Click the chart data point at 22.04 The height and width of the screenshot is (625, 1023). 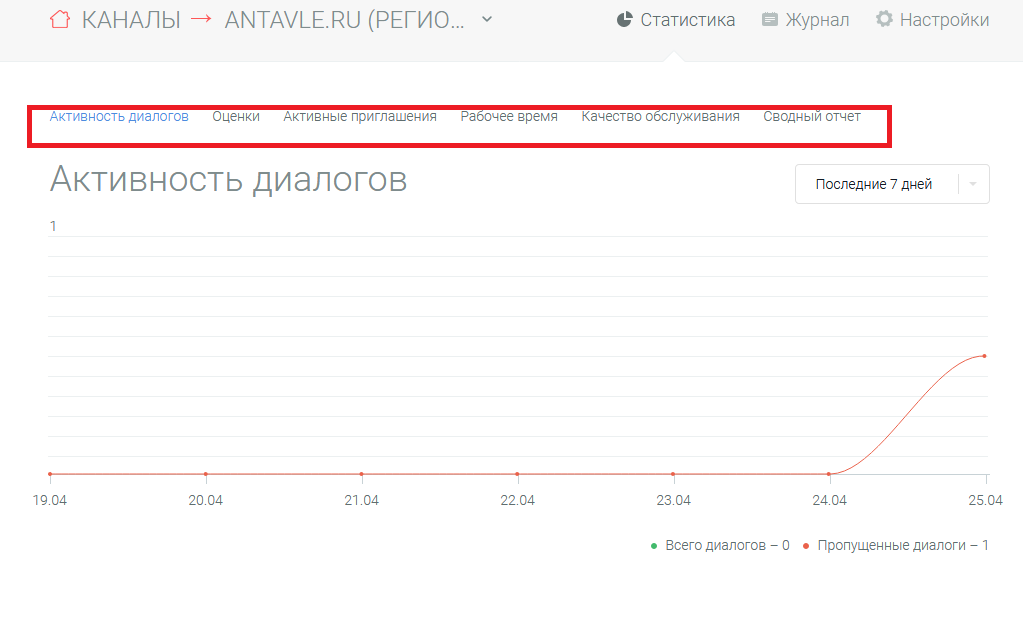tap(517, 474)
